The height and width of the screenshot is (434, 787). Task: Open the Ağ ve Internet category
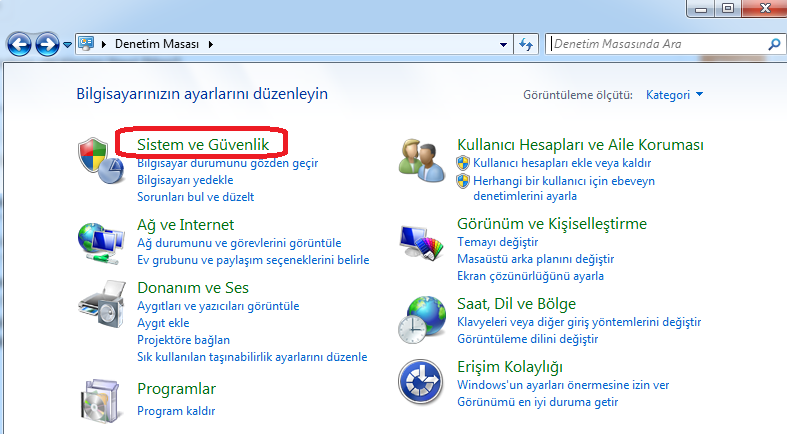(x=185, y=225)
